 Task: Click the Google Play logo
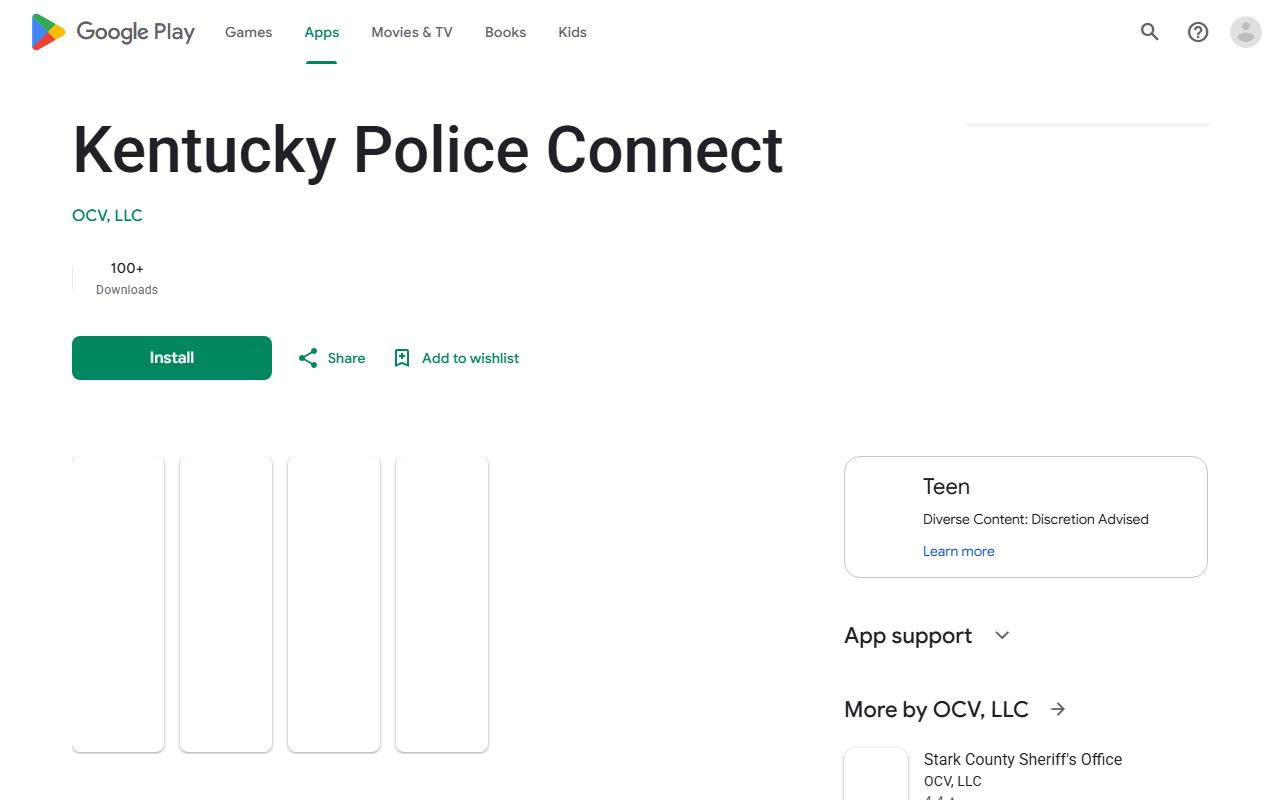point(113,32)
